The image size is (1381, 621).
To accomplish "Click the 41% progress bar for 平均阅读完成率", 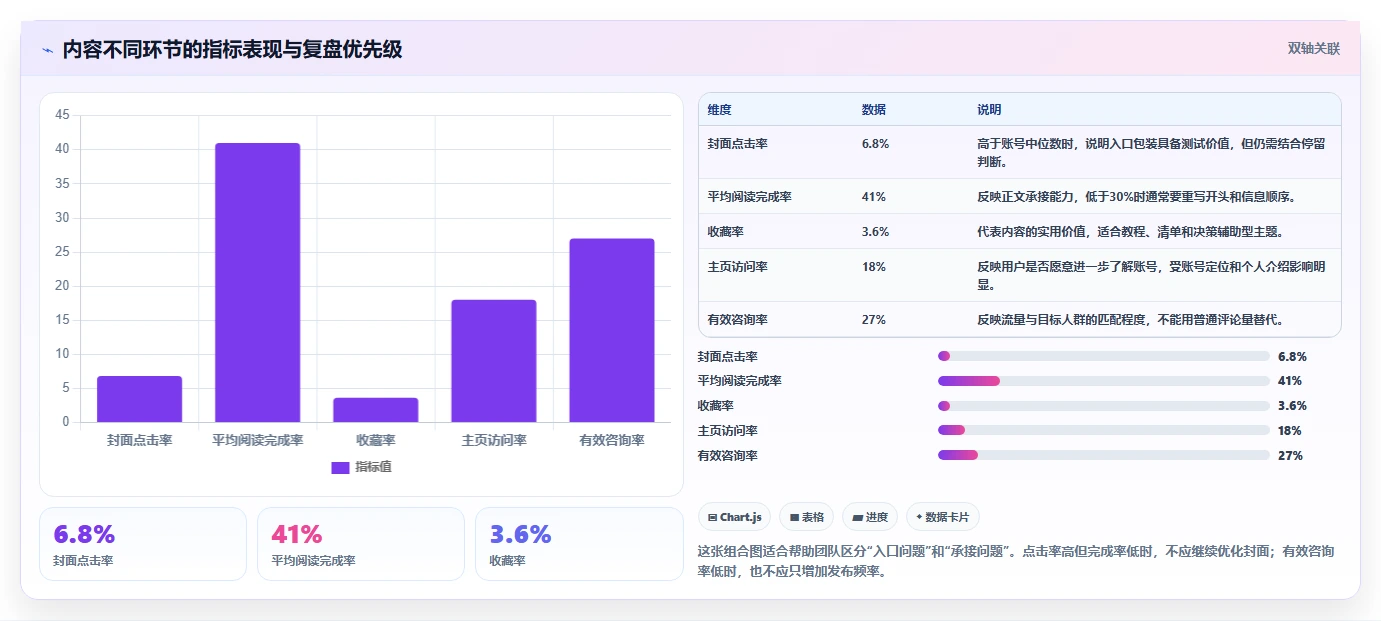I will coord(1104,381).
